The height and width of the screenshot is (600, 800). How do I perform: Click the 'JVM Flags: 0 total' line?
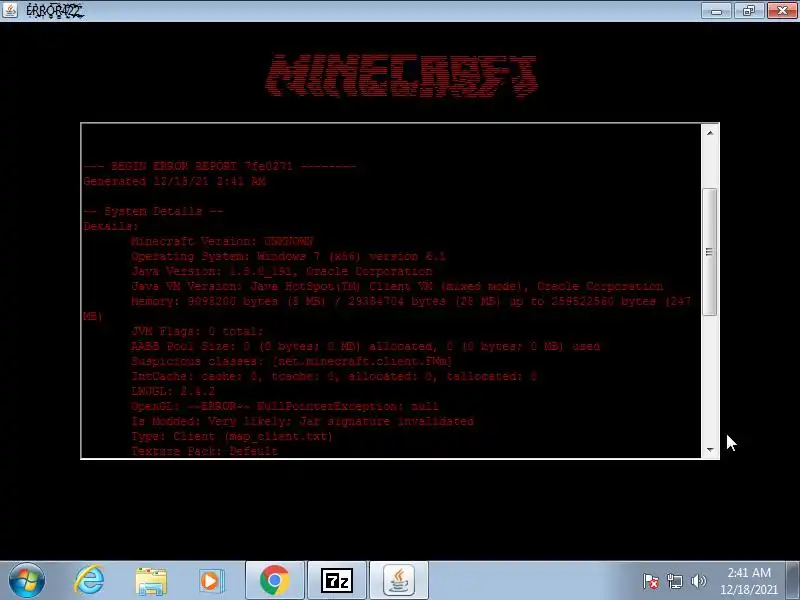[x=197, y=331]
